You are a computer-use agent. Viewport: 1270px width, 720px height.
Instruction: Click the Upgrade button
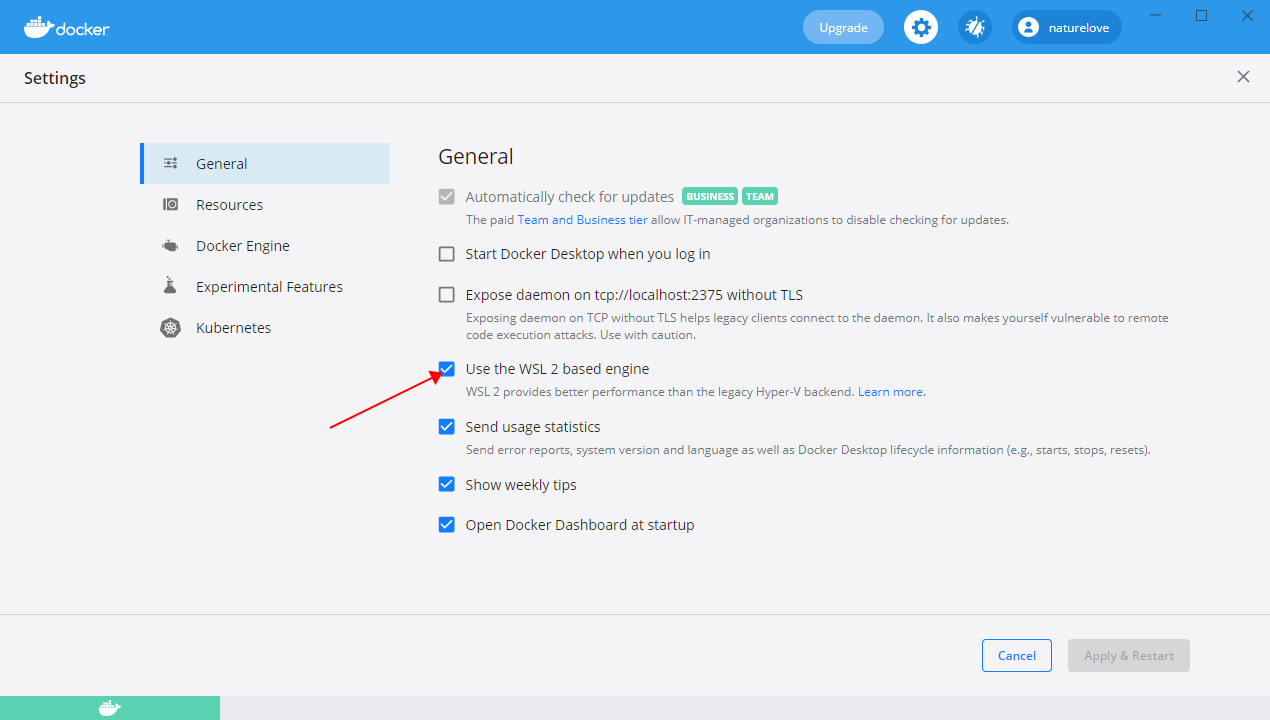(x=843, y=27)
